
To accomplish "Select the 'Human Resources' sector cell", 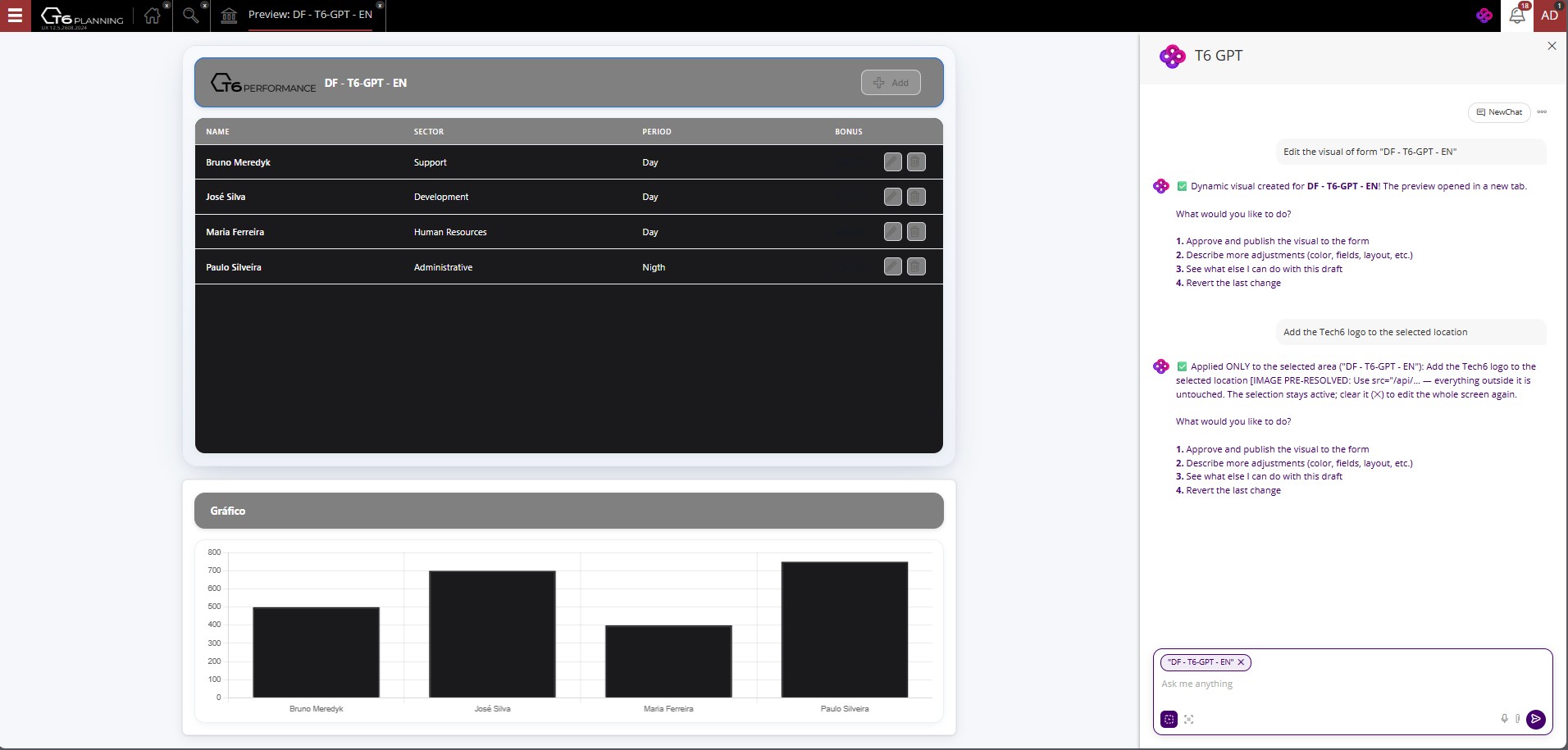I will tap(450, 232).
